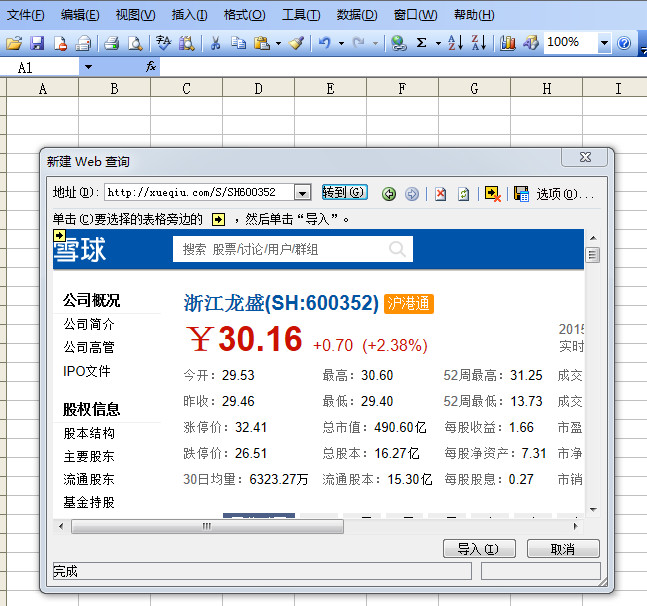This screenshot has height=606, width=647.
Task: Run the spelling check icon
Action: [x=163, y=42]
